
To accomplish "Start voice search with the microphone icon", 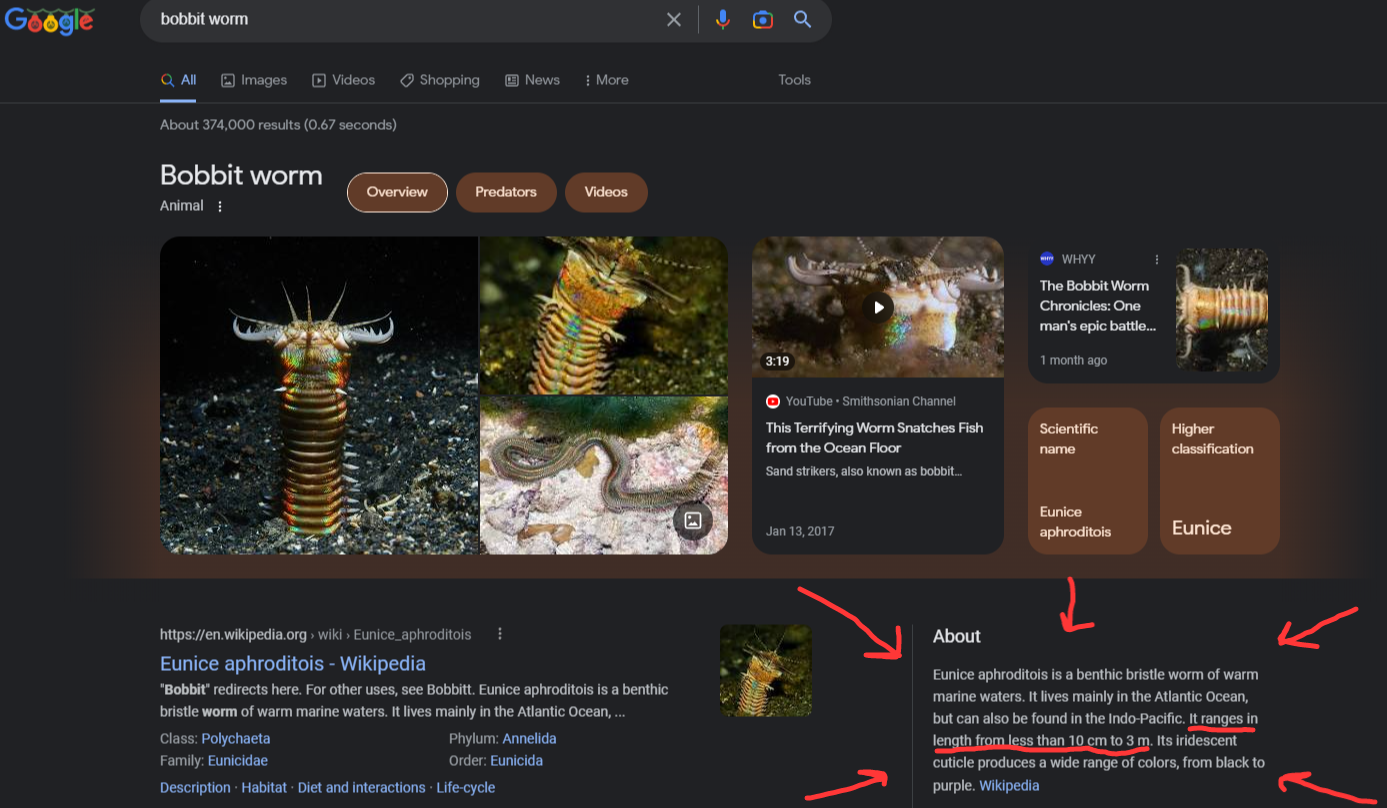I will tap(723, 19).
